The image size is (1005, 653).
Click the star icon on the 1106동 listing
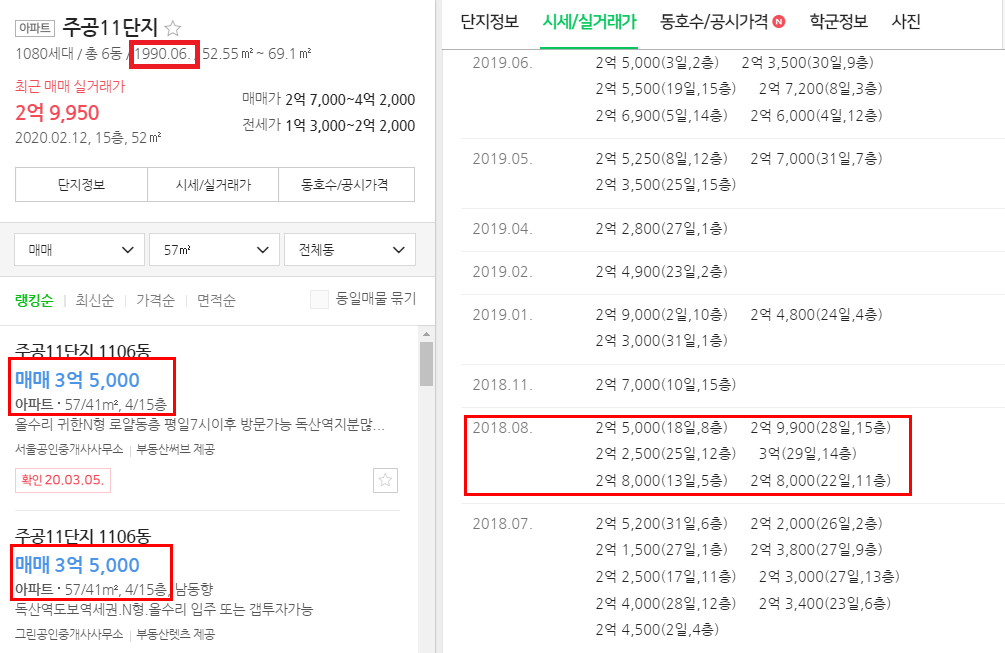[x=385, y=481]
